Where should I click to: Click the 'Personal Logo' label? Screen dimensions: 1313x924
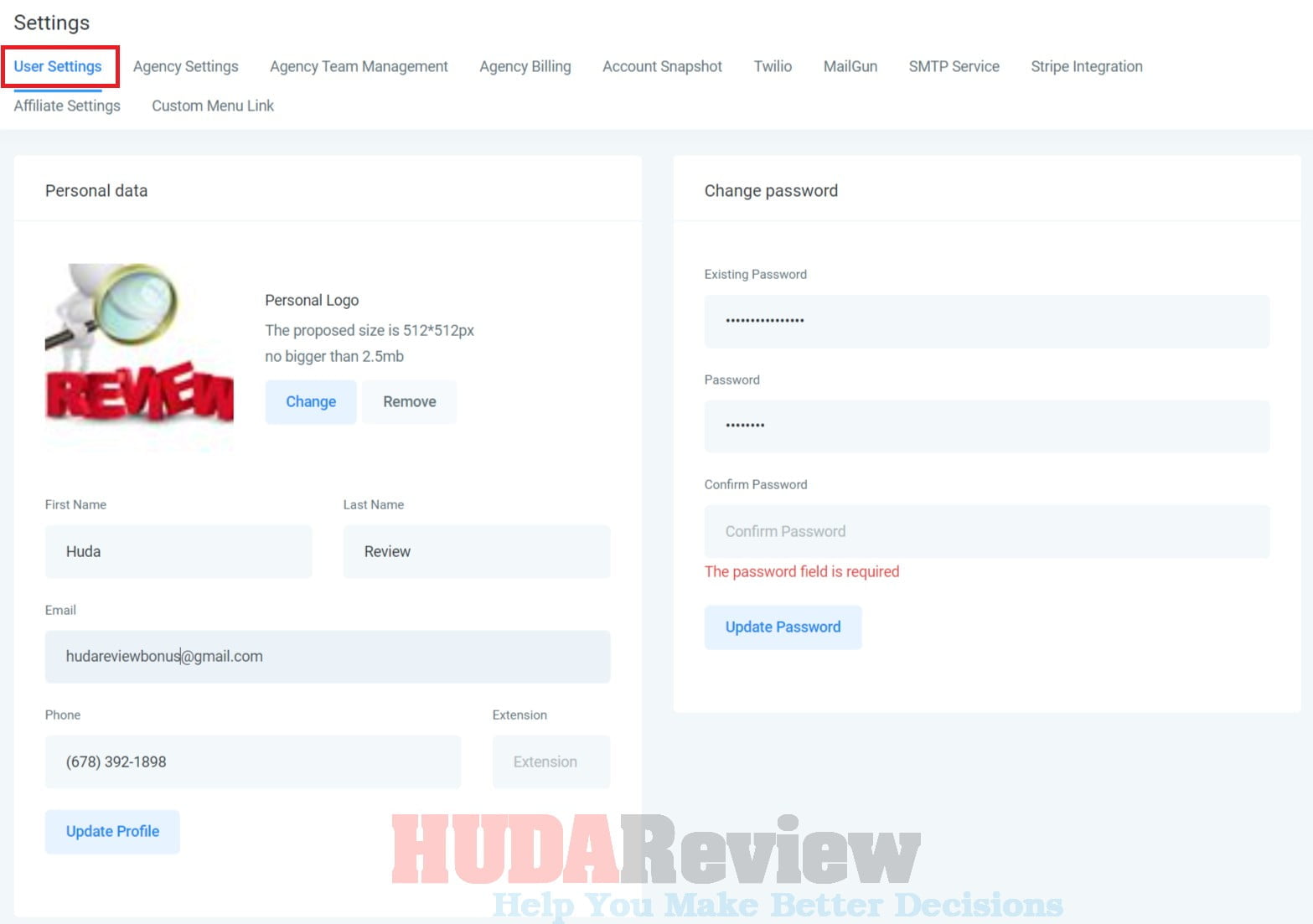(x=312, y=300)
